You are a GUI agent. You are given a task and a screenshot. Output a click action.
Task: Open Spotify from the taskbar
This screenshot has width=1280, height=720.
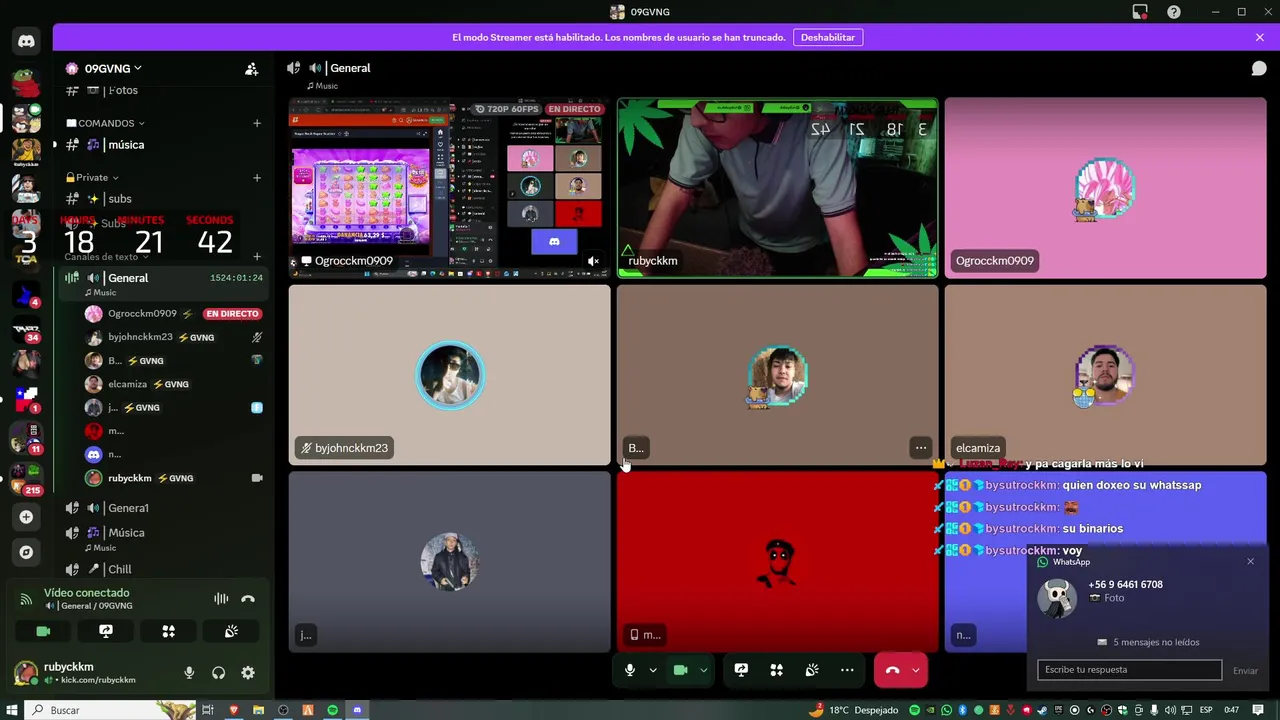(x=332, y=710)
